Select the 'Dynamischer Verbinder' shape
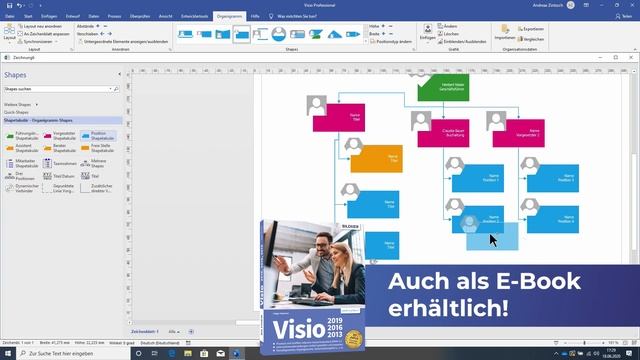The height and width of the screenshot is (360, 640). tap(22, 188)
